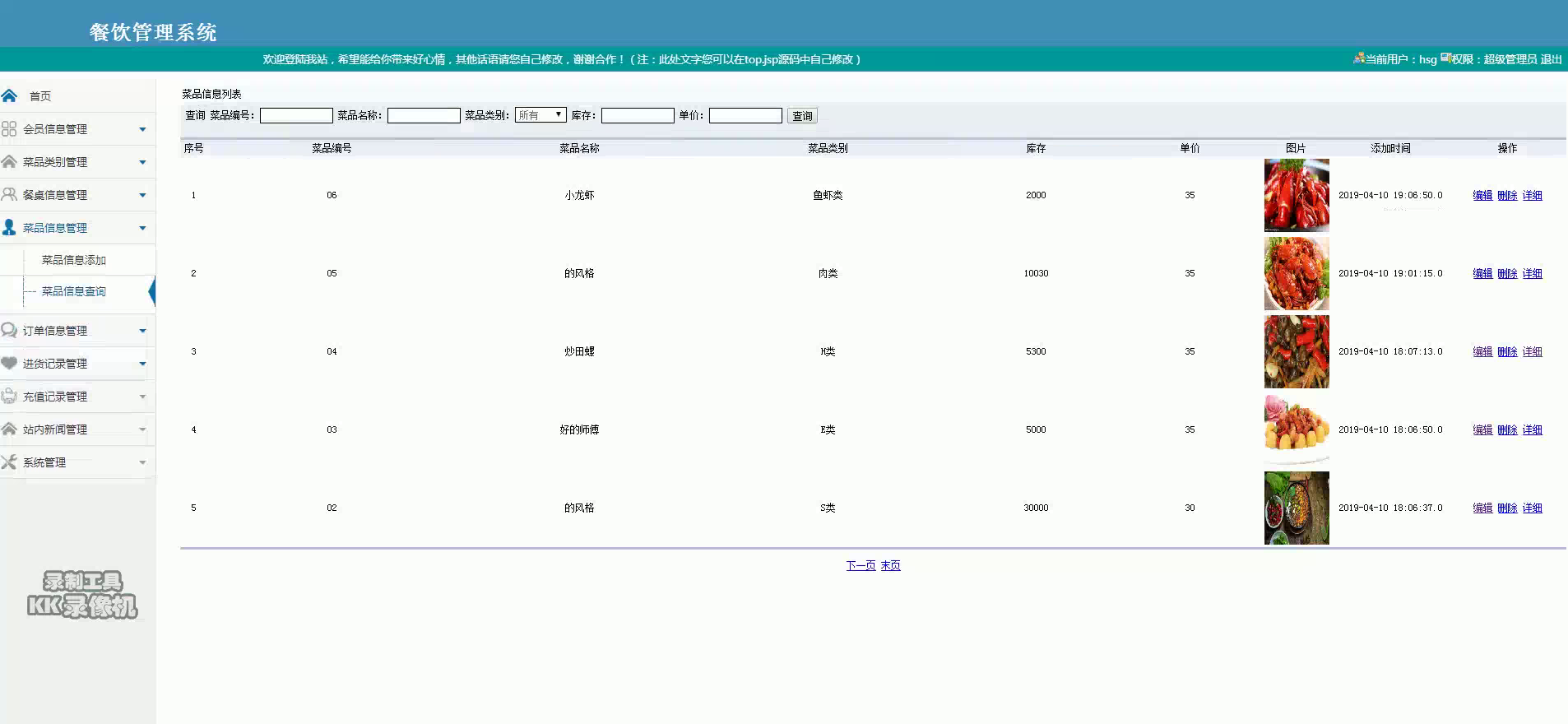Click 详细 for dish number 02

click(x=1532, y=508)
